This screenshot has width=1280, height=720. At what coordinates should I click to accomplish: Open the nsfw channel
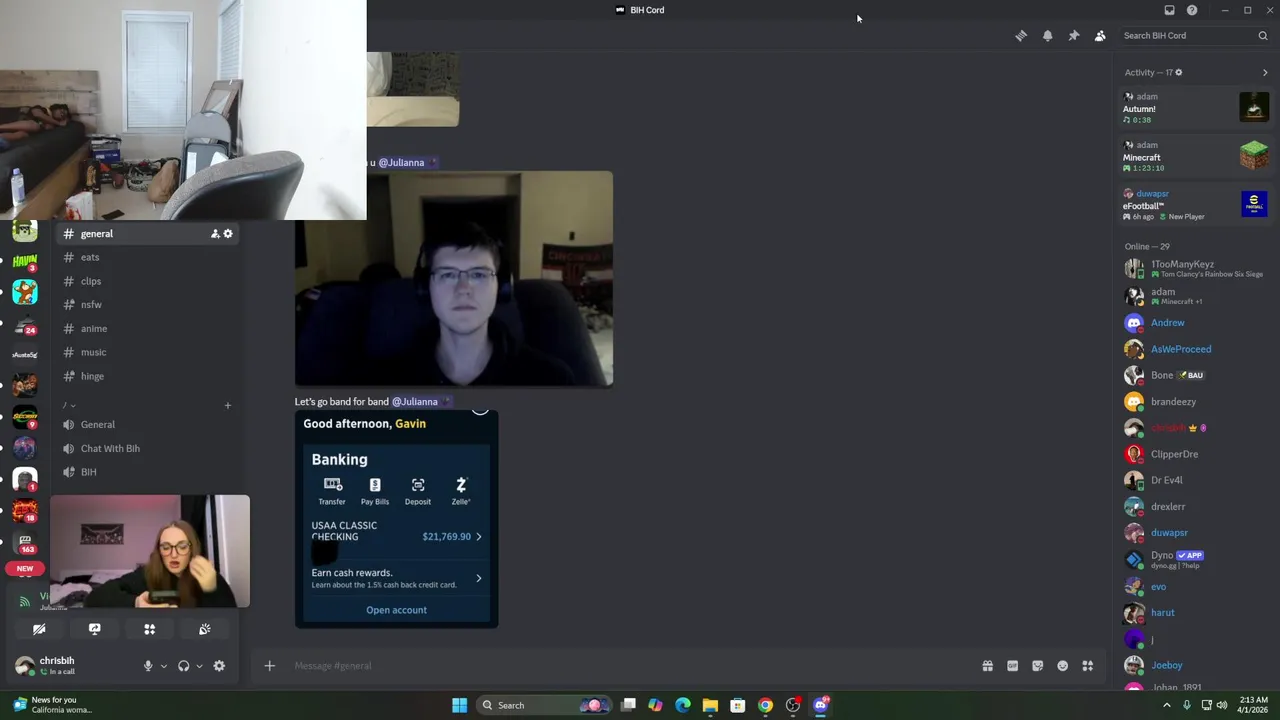click(x=147, y=305)
